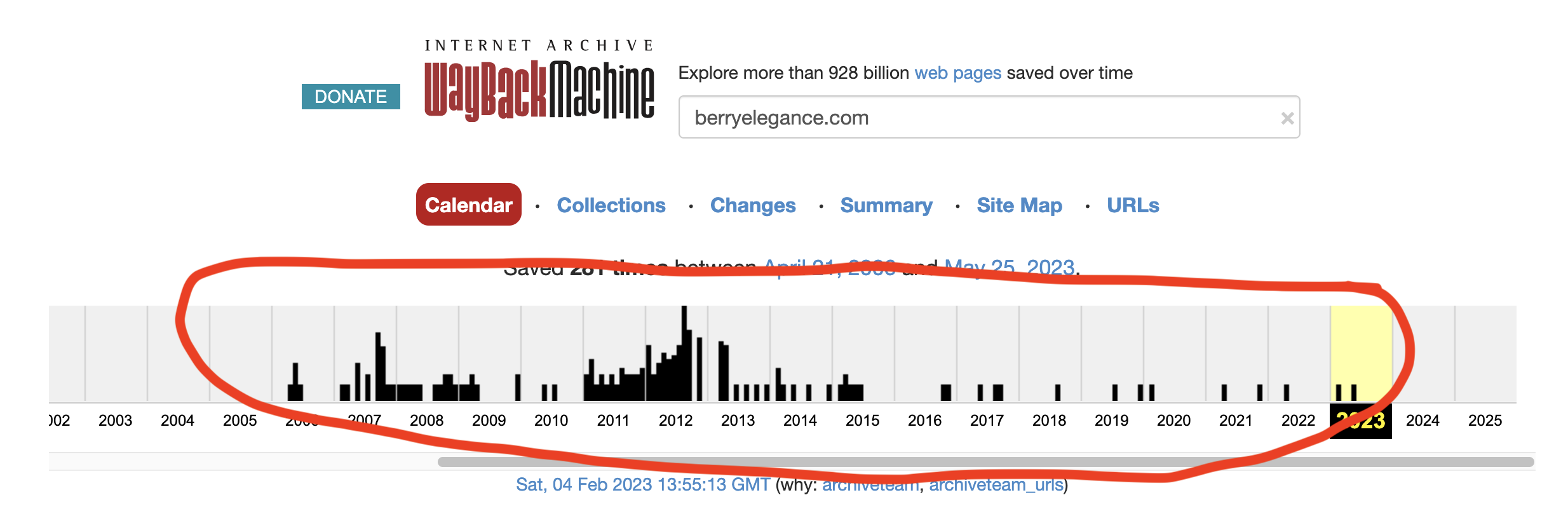The width and height of the screenshot is (1568, 516).
Task: Select year 2015 on the timeline
Action: pos(863,421)
